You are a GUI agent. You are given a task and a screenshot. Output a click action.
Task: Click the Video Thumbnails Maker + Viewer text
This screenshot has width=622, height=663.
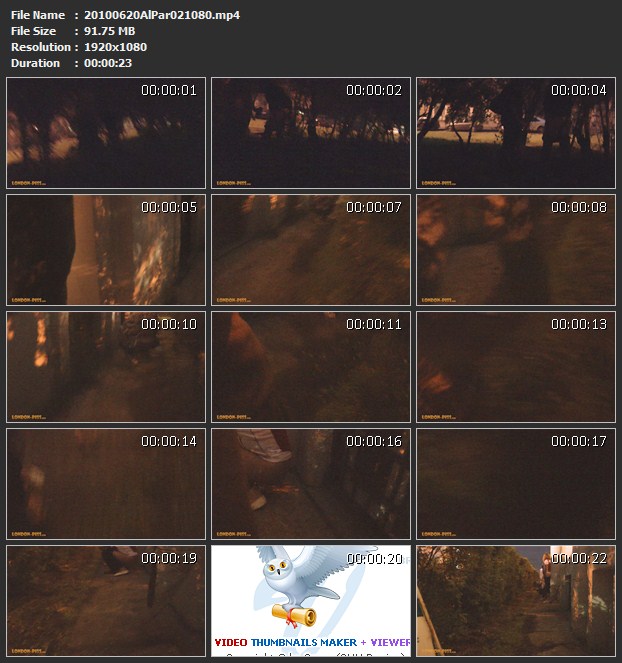point(312,642)
